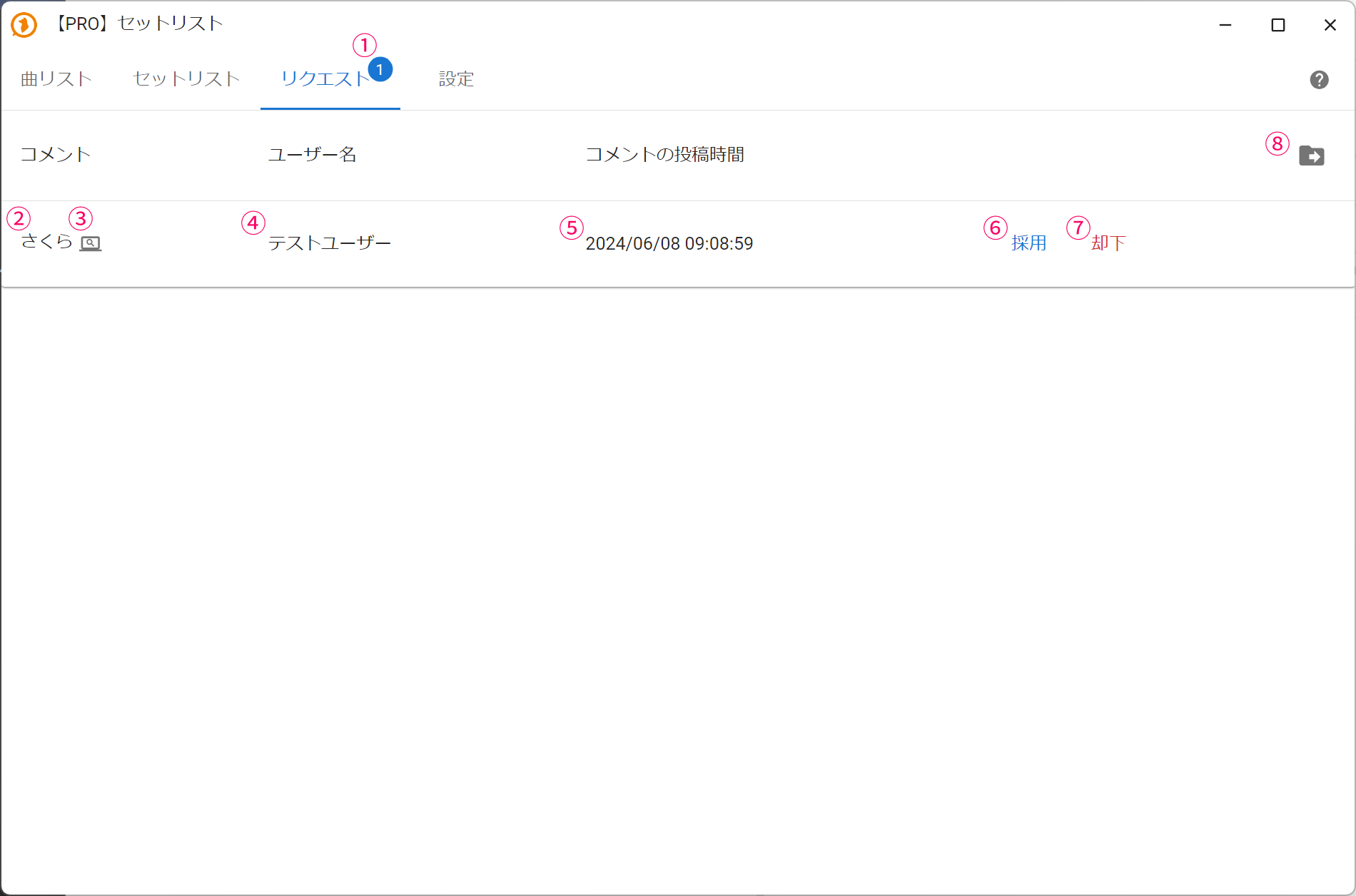Screen dimensions: 1356x896
Task: Click the search icon beside さくら
Action: click(90, 244)
